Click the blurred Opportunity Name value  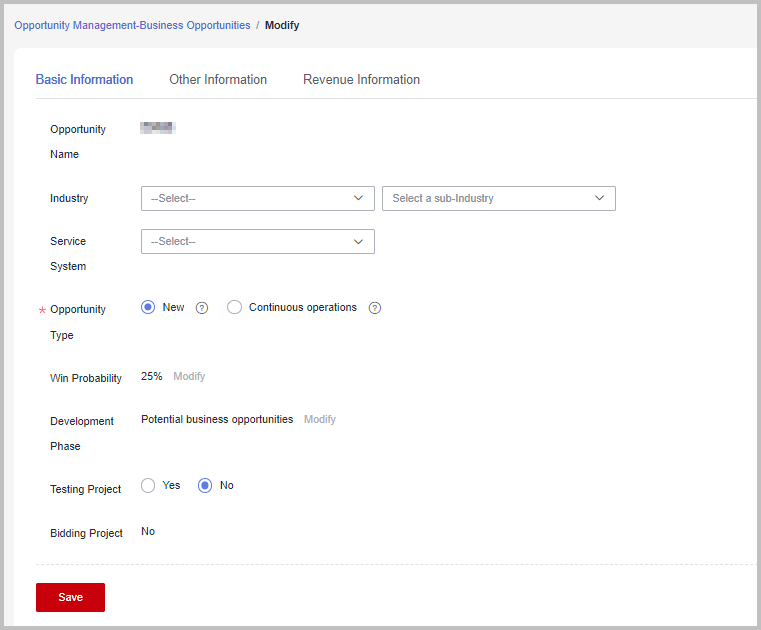tap(158, 128)
